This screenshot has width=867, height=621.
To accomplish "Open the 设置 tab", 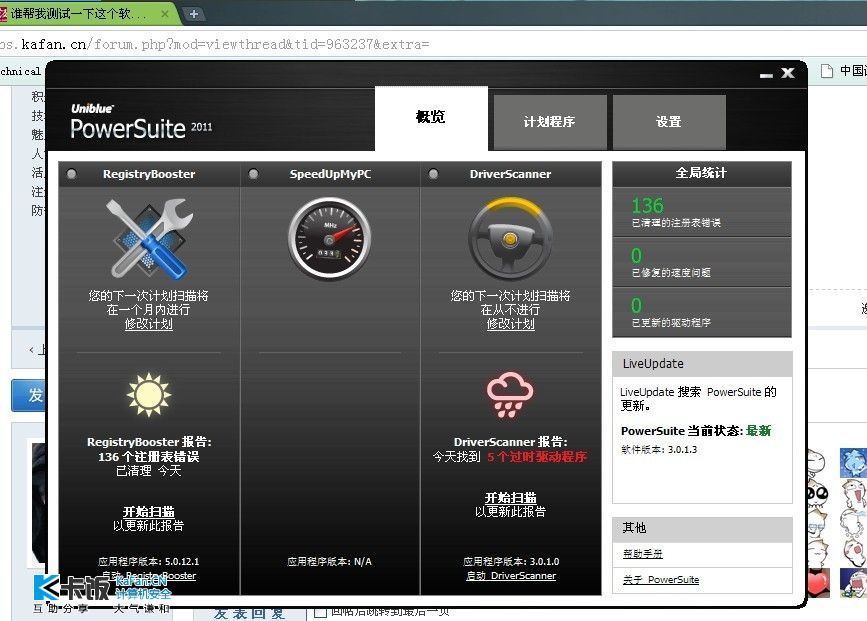I will (669, 122).
